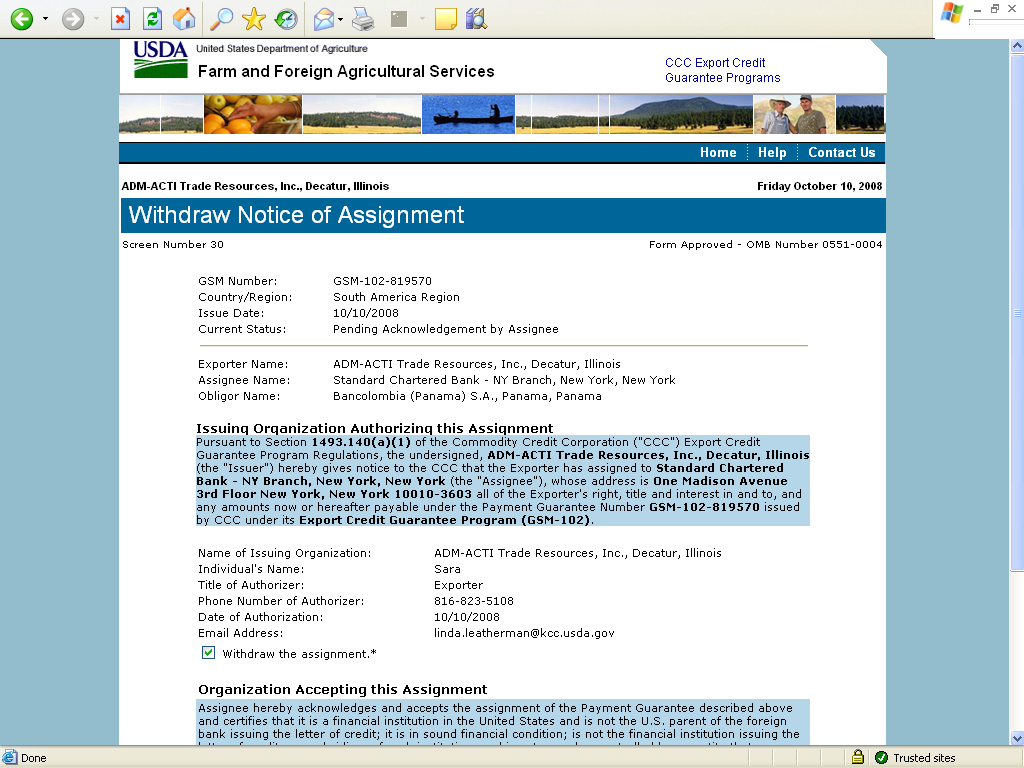The width and height of the screenshot is (1024, 768).
Task: Click 'Form Approved - OMB Number 0551-0004' text
Action: tap(765, 244)
